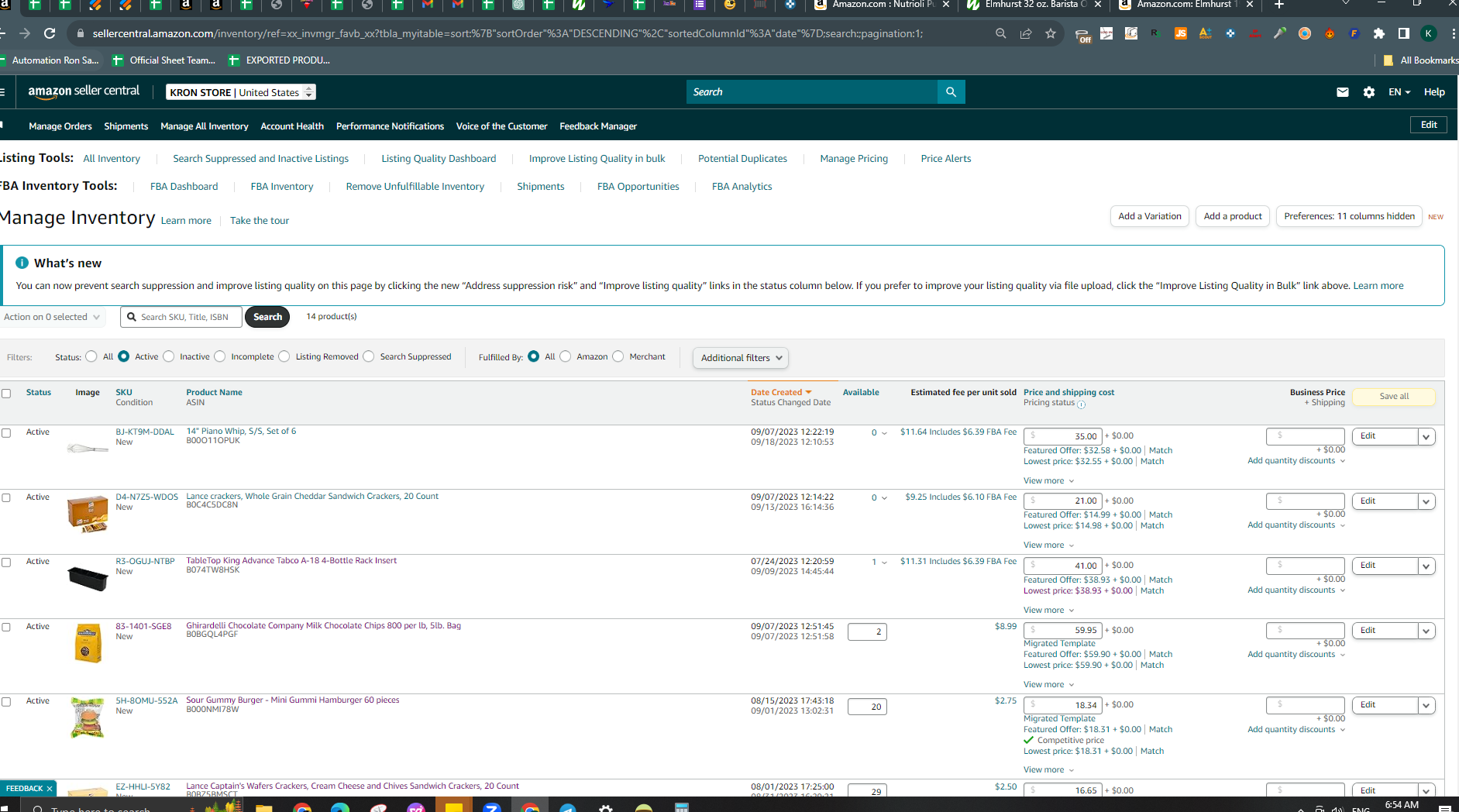This screenshot has height=812, width=1459.
Task: Filter Fulfilled By Amazon
Action: point(566,356)
